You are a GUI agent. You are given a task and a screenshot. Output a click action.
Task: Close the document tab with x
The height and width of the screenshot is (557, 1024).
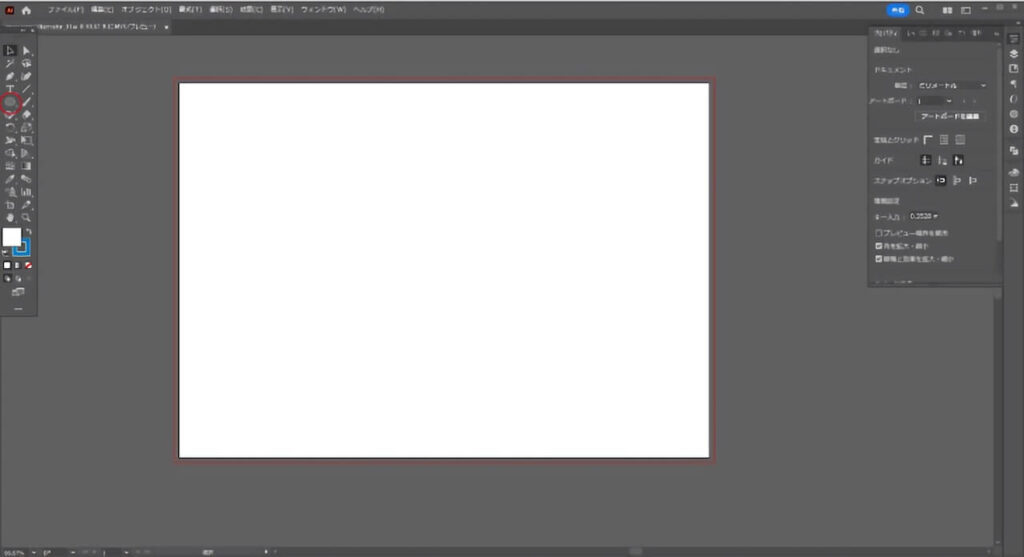coord(167,27)
